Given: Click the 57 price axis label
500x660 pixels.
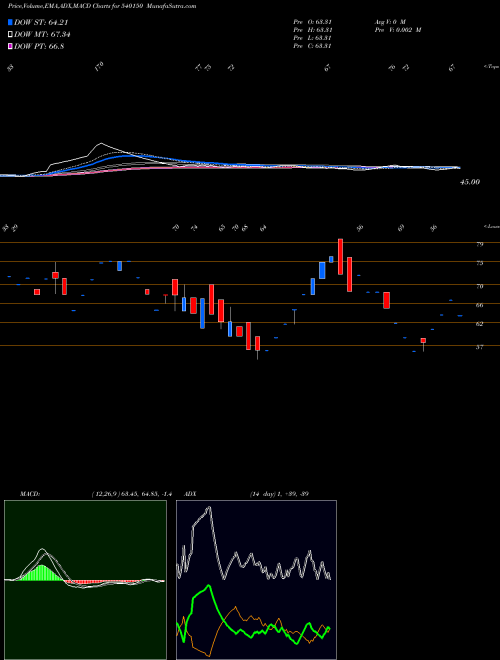Looking at the screenshot, I should 479,347.
